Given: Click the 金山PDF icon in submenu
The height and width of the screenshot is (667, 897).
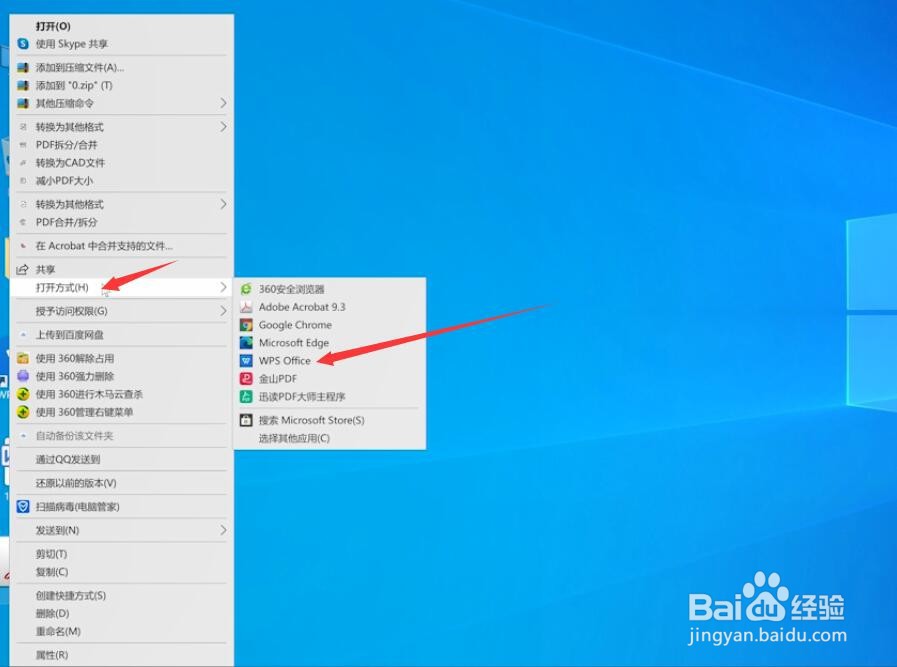Looking at the screenshot, I should pyautogui.click(x=246, y=378).
